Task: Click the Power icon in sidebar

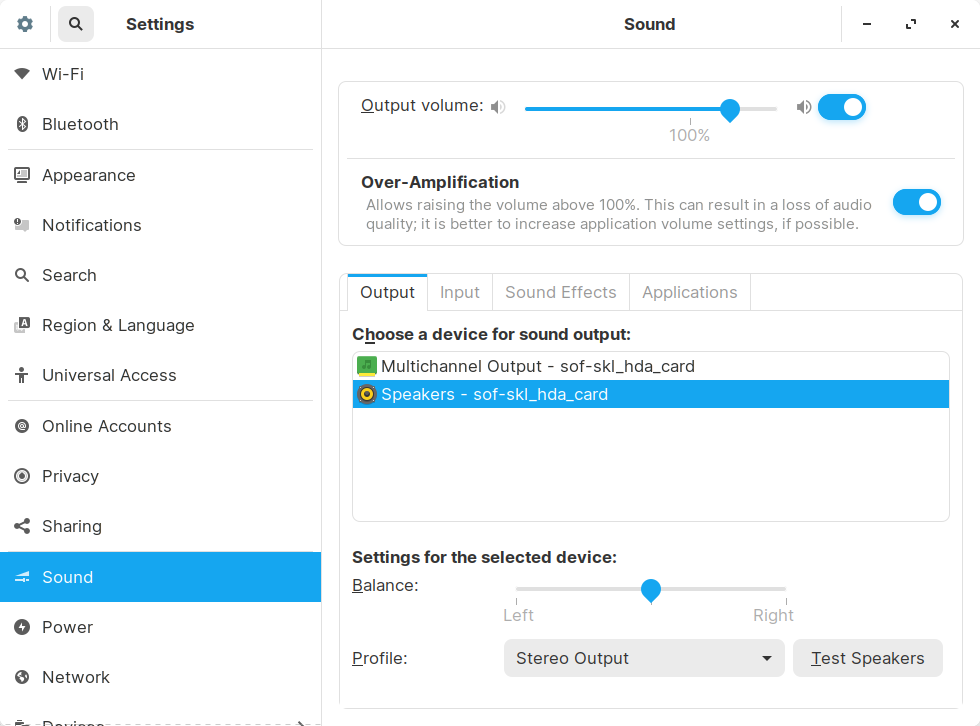Action: point(22,627)
